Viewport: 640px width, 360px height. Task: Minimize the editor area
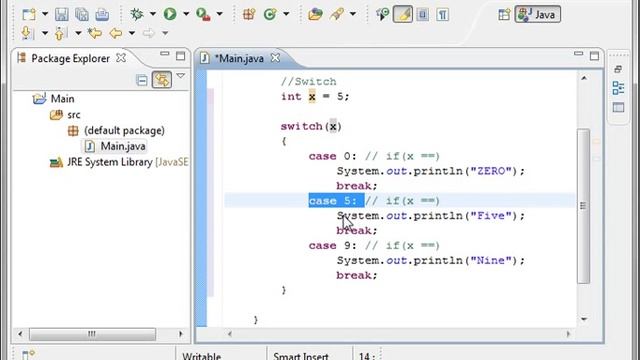point(578,53)
